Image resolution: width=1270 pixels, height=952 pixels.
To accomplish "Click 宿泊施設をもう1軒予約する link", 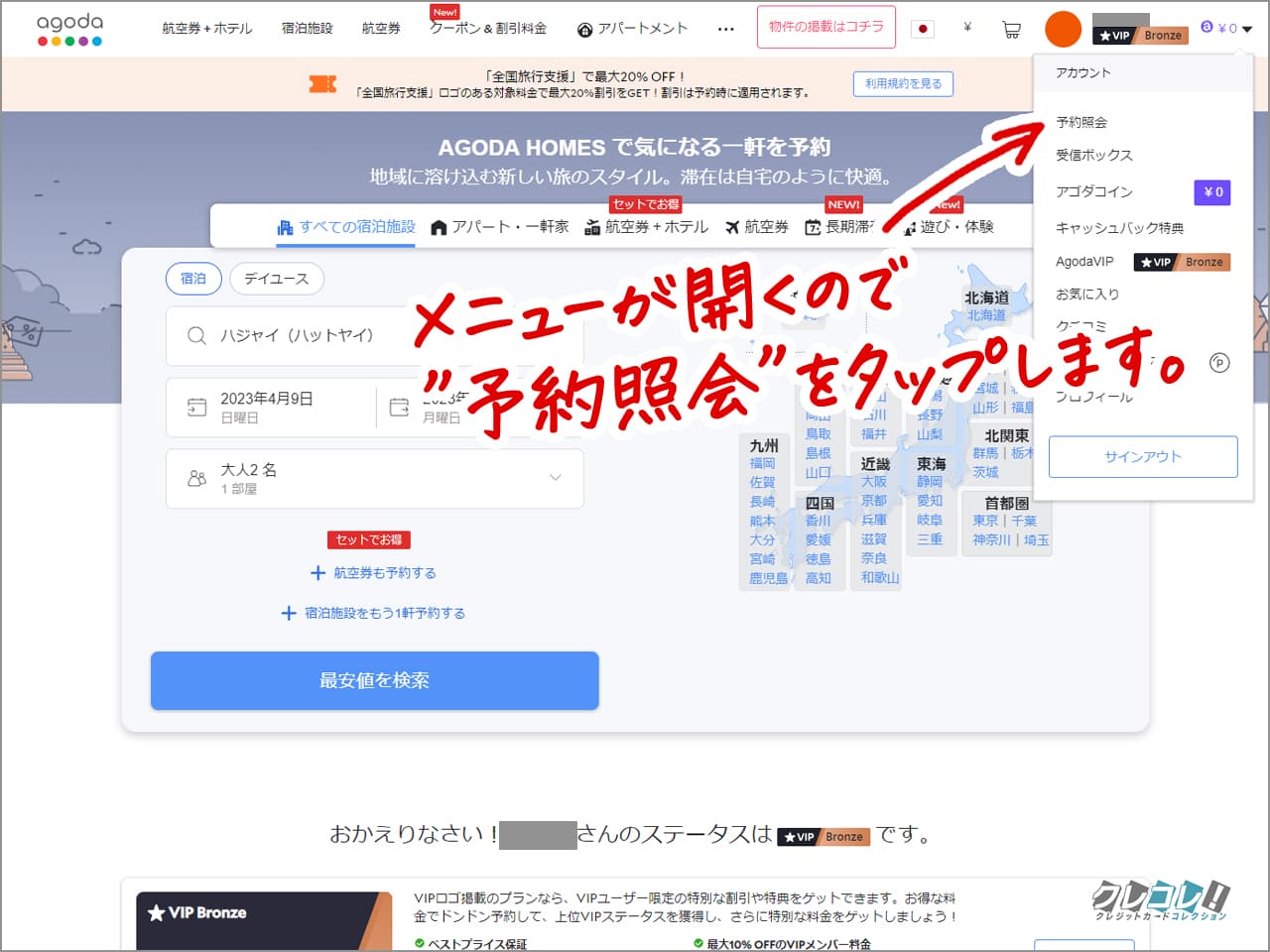I will pyautogui.click(x=385, y=613).
